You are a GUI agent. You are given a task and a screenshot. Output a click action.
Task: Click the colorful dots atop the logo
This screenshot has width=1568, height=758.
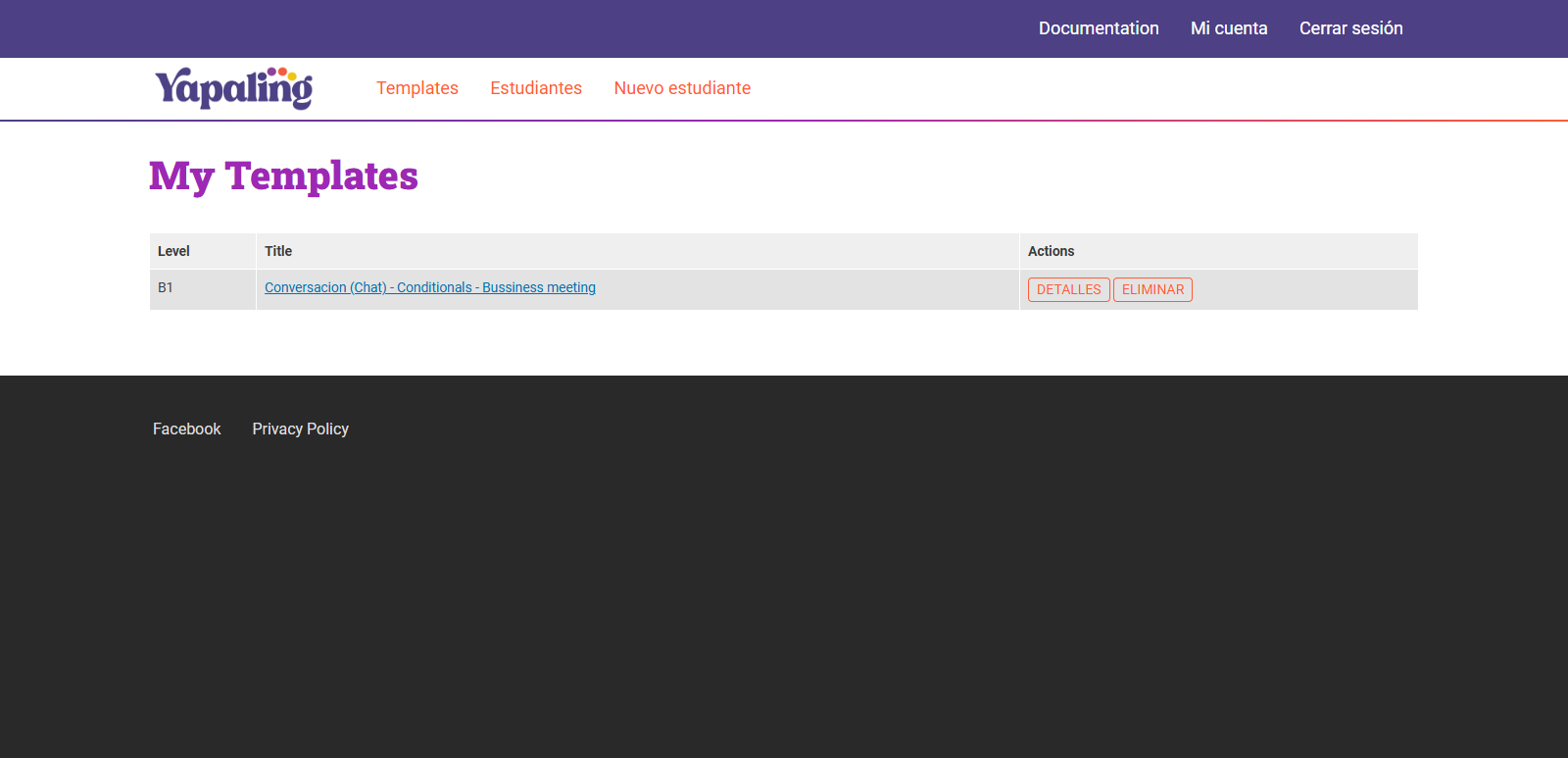282,73
